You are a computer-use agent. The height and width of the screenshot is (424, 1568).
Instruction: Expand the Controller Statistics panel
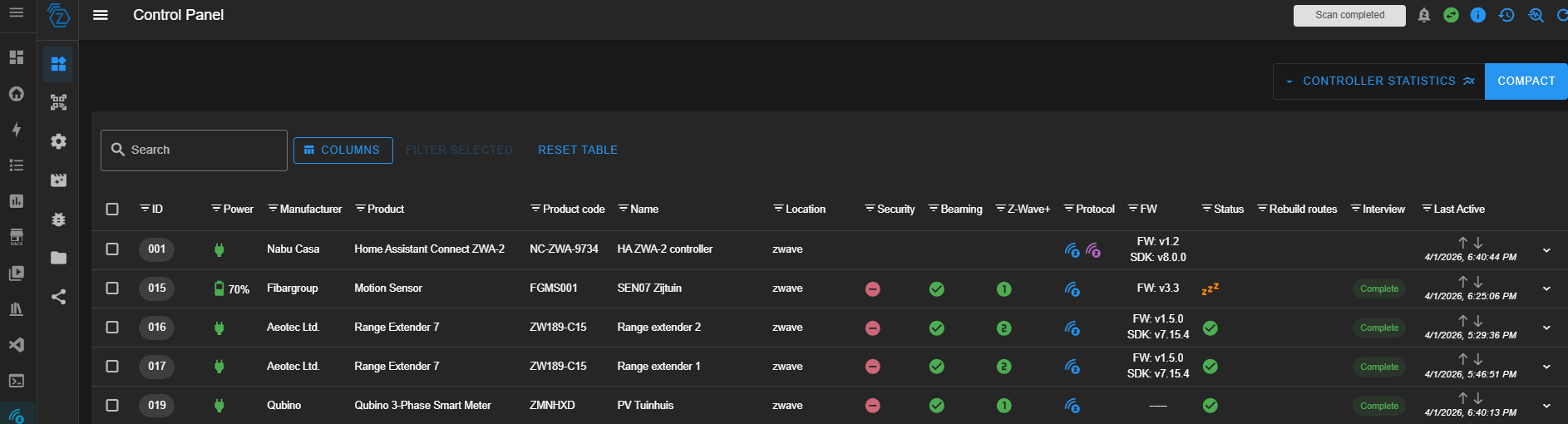[x=1378, y=81]
